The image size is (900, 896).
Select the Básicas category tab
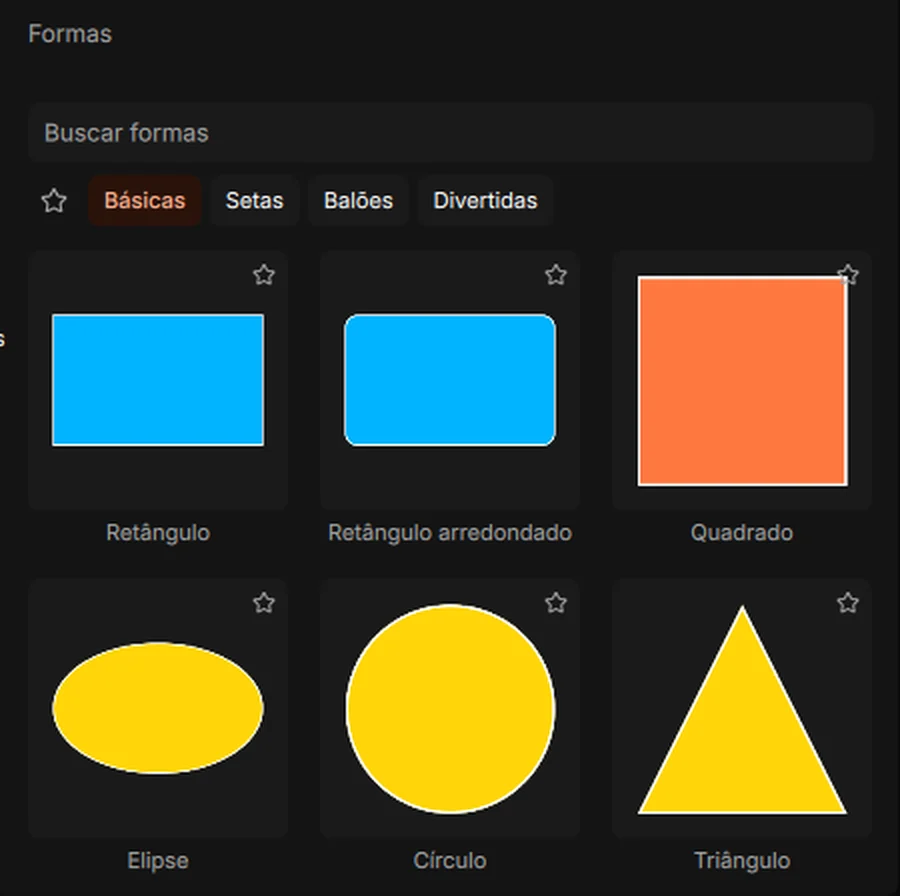coord(145,201)
